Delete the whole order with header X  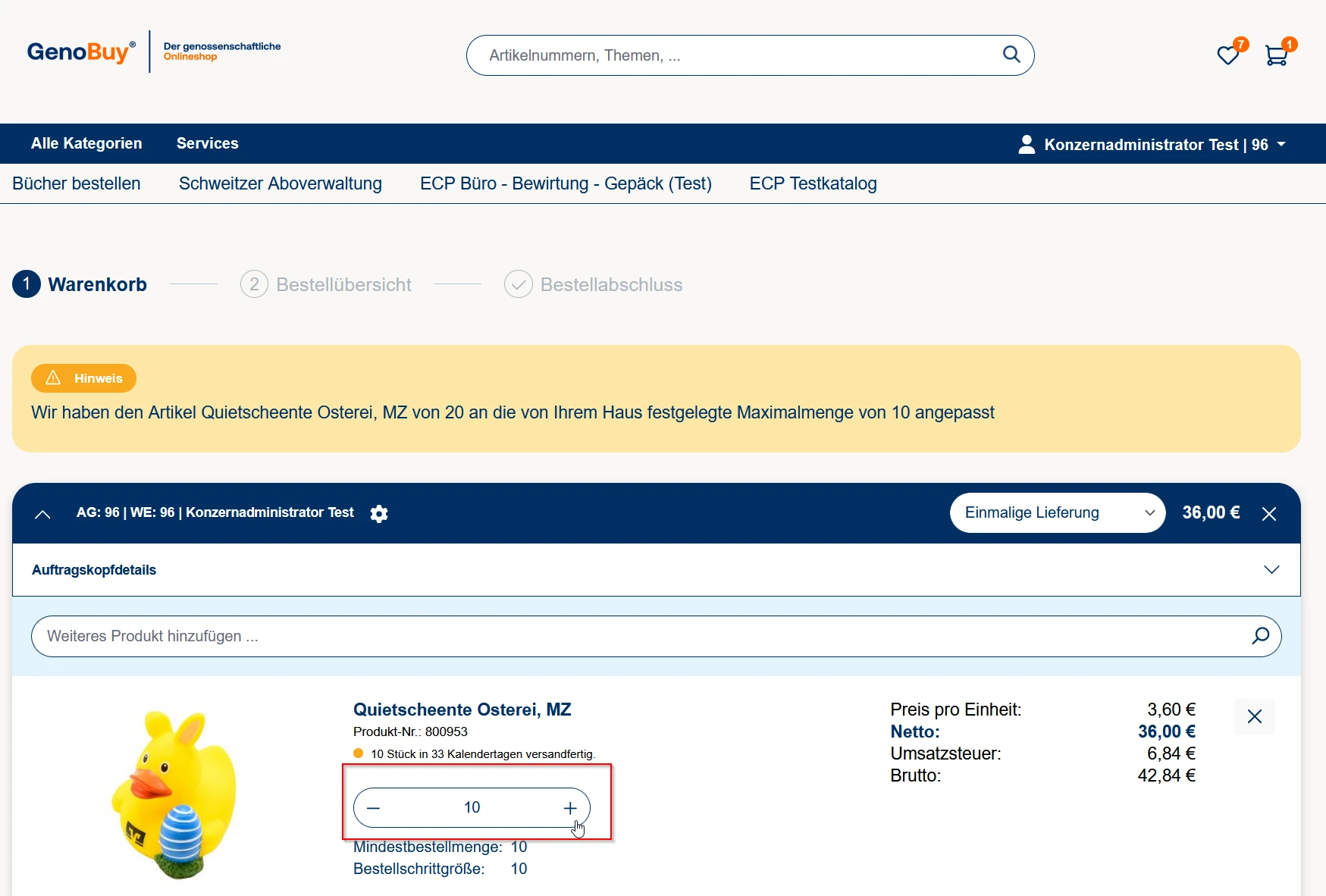pyautogui.click(x=1268, y=514)
